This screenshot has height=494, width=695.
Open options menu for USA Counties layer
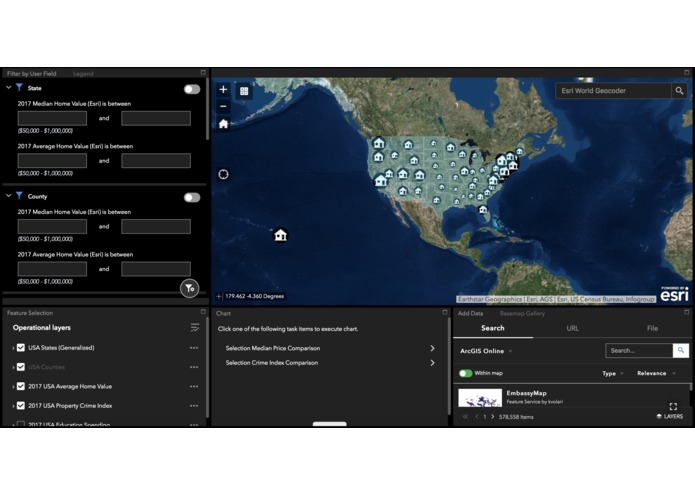[194, 367]
